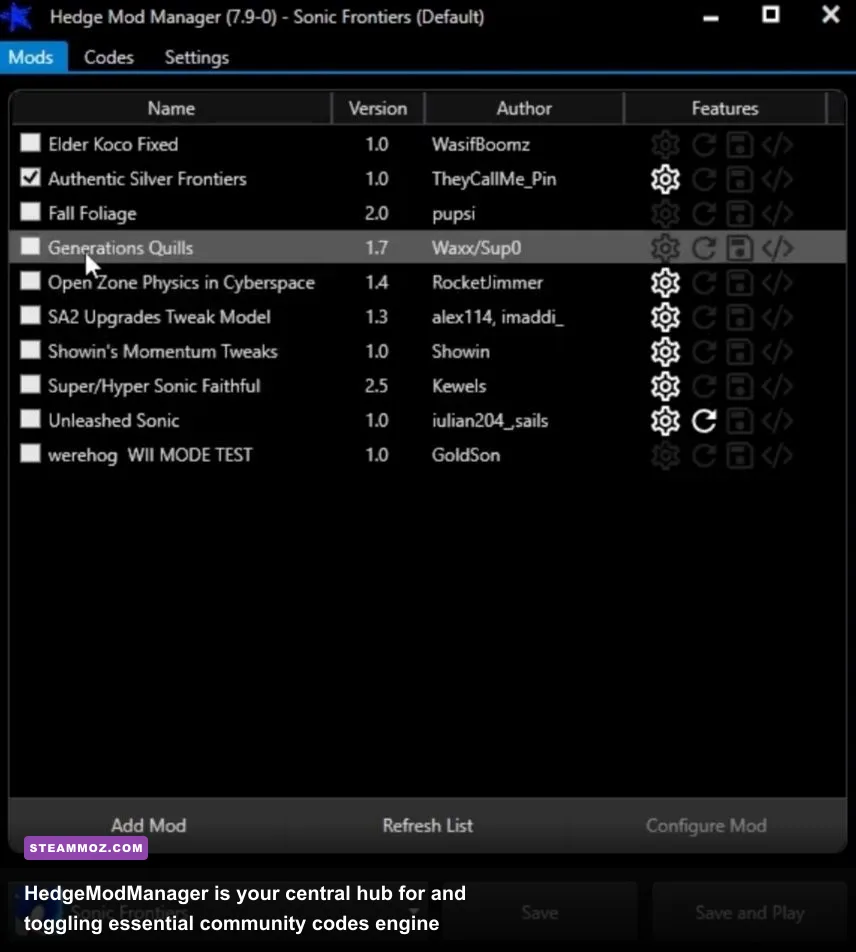Image resolution: width=856 pixels, height=952 pixels.
Task: Open the Codes tab
Action: (x=109, y=57)
